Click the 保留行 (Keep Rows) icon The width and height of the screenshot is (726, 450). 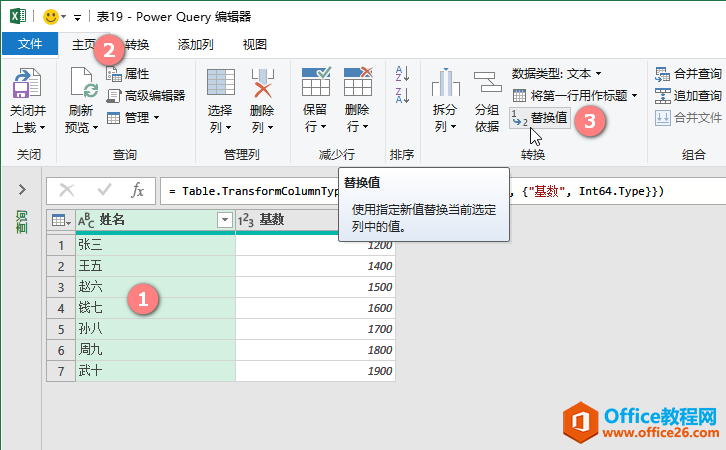(x=316, y=85)
